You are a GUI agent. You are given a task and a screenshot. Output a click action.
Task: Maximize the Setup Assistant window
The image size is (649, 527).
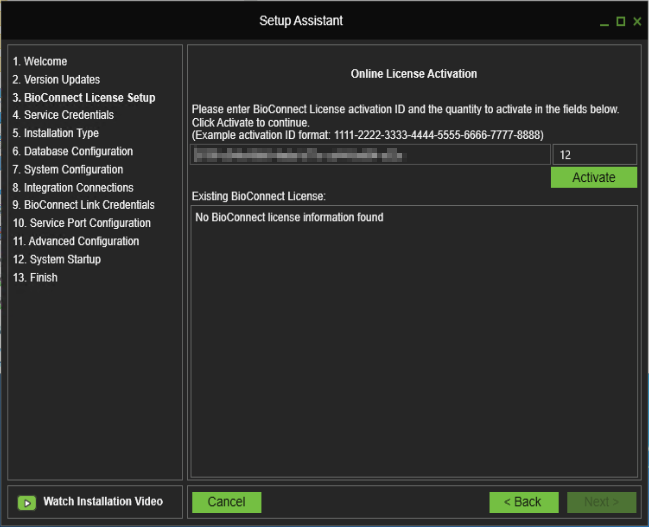click(x=620, y=21)
